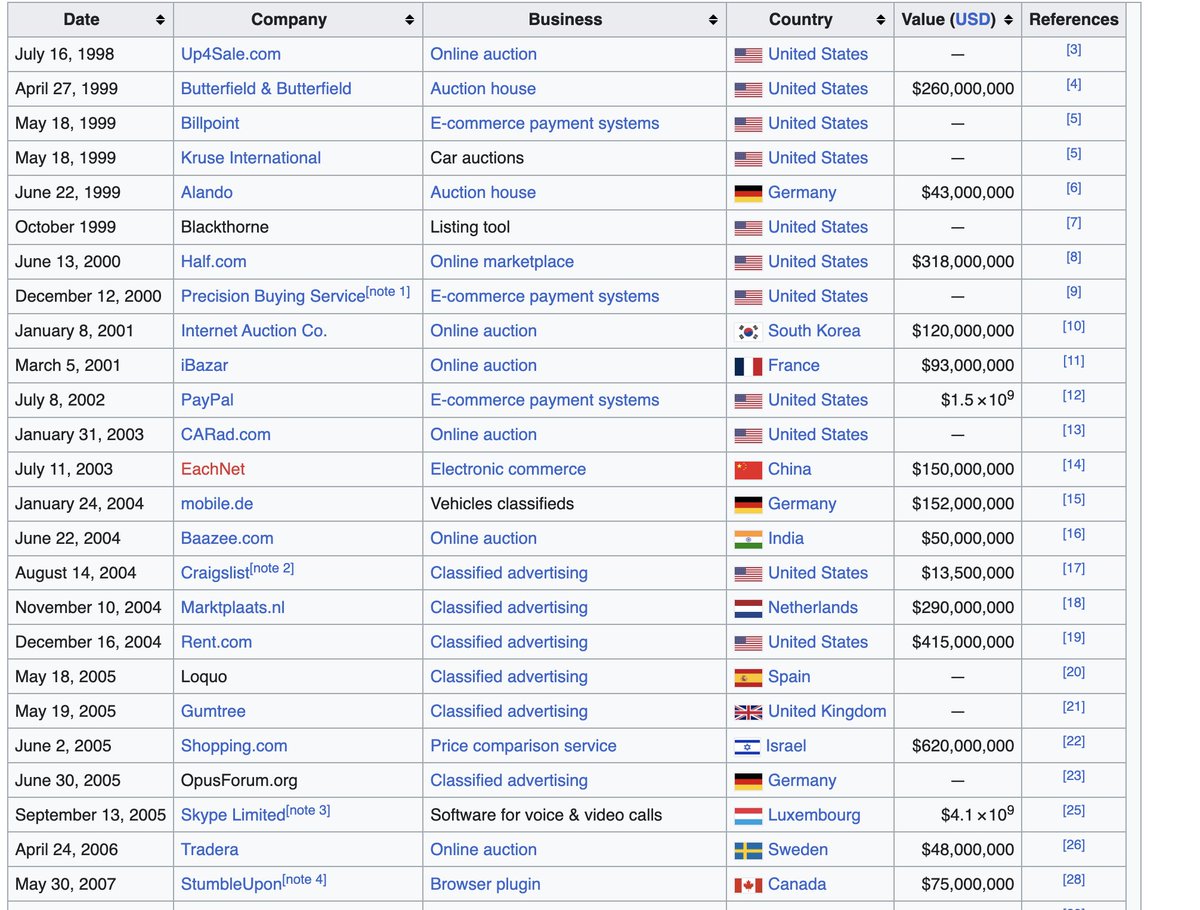Open the Craigslist company link

point(215,574)
